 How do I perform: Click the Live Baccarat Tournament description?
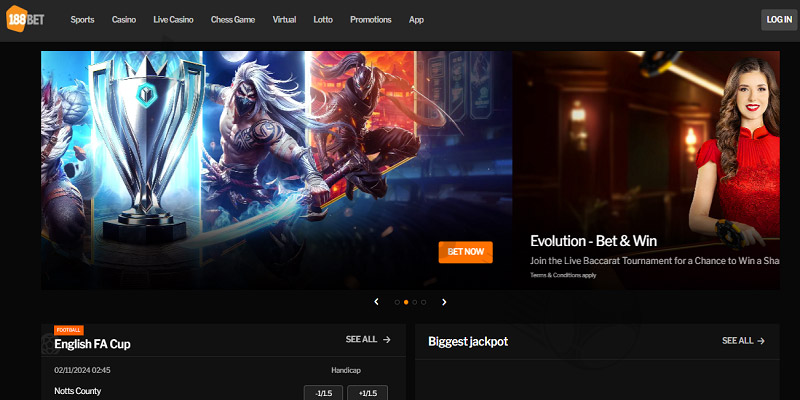[x=655, y=261]
